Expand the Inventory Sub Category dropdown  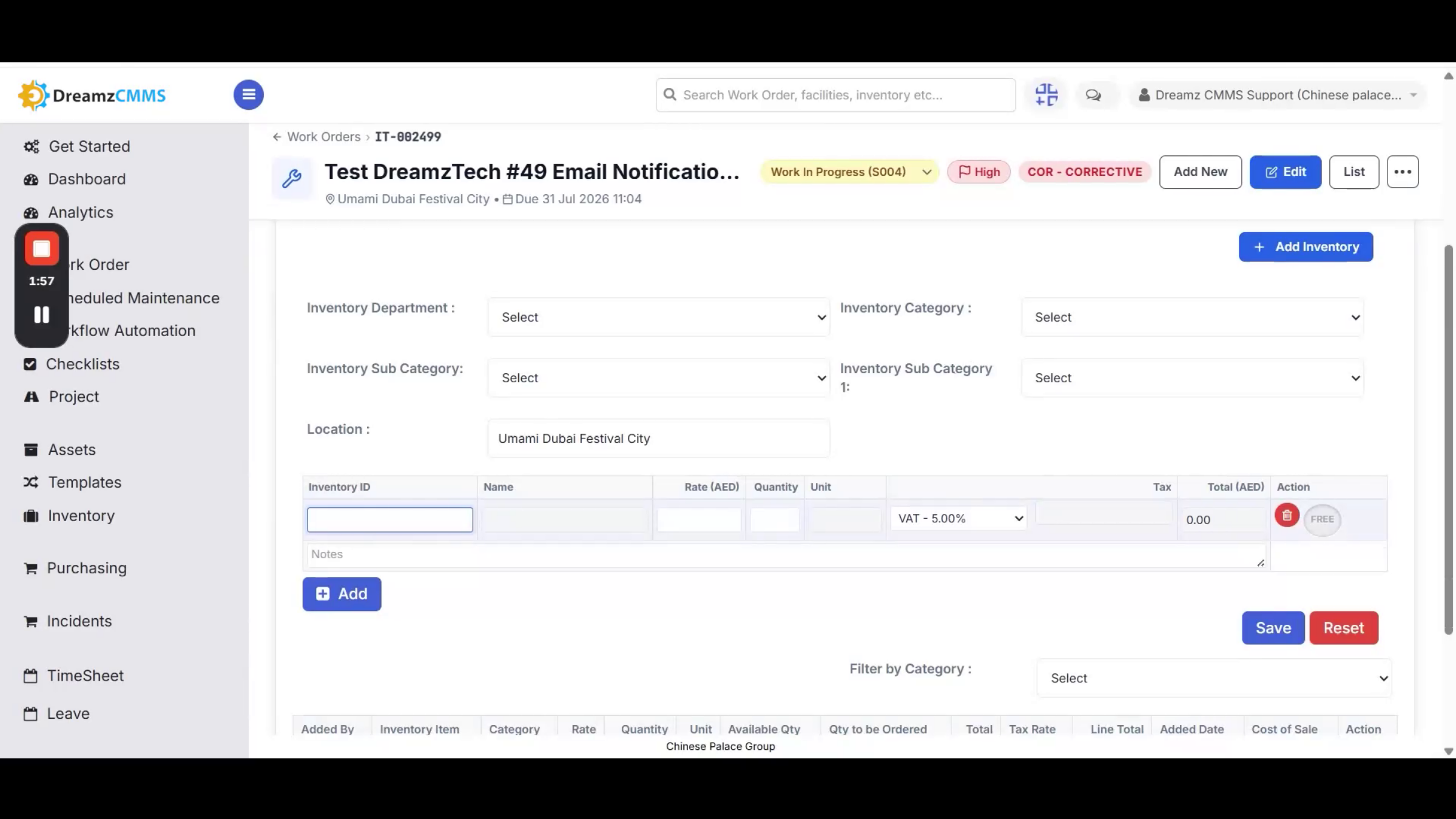659,378
